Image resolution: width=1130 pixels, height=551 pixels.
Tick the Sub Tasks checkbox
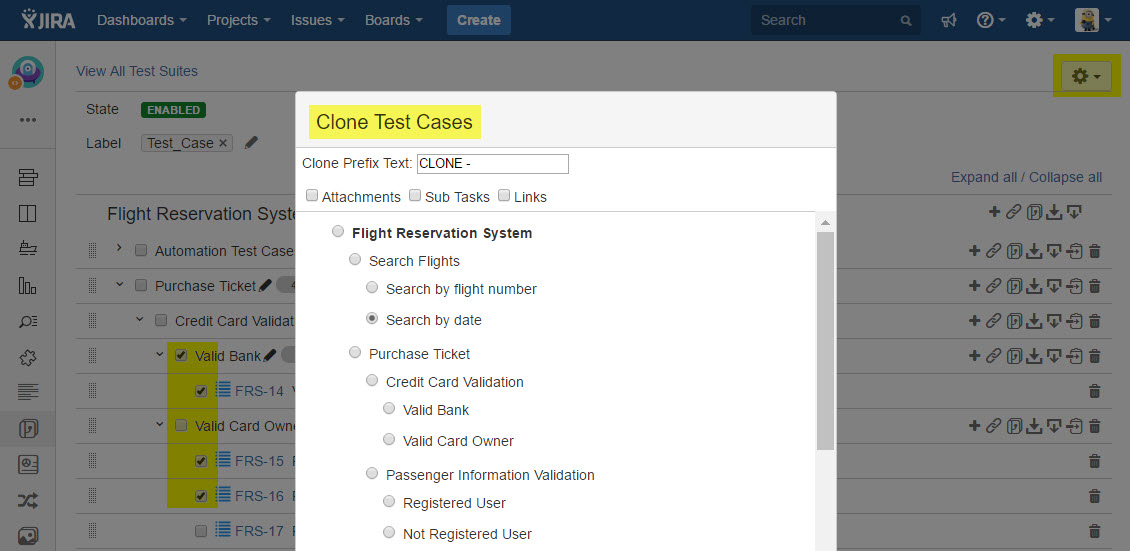415,196
